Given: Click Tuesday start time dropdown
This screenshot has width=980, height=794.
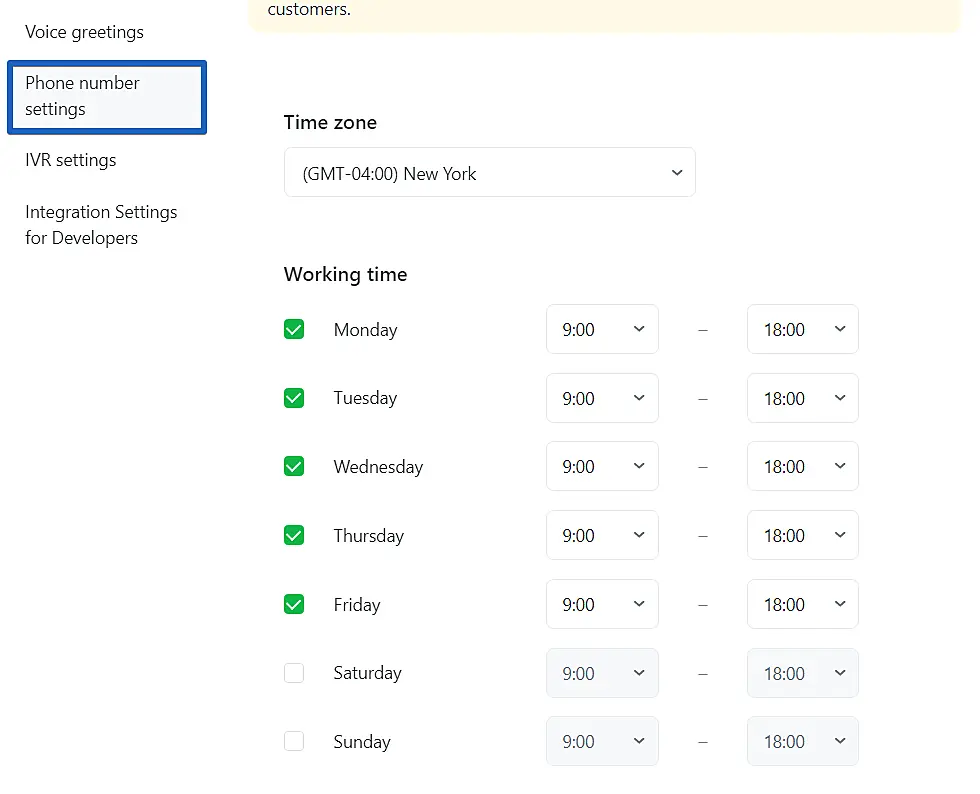Looking at the screenshot, I should (x=602, y=398).
